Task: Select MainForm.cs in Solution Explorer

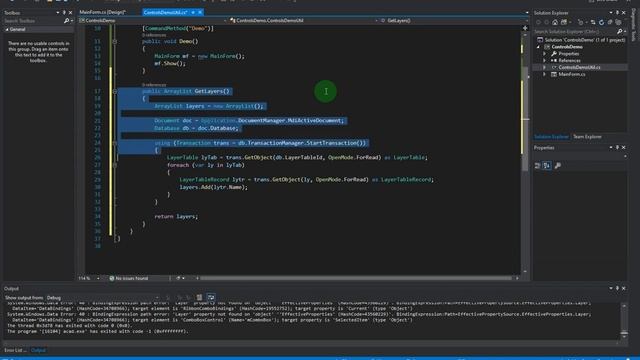Action: (x=572, y=74)
